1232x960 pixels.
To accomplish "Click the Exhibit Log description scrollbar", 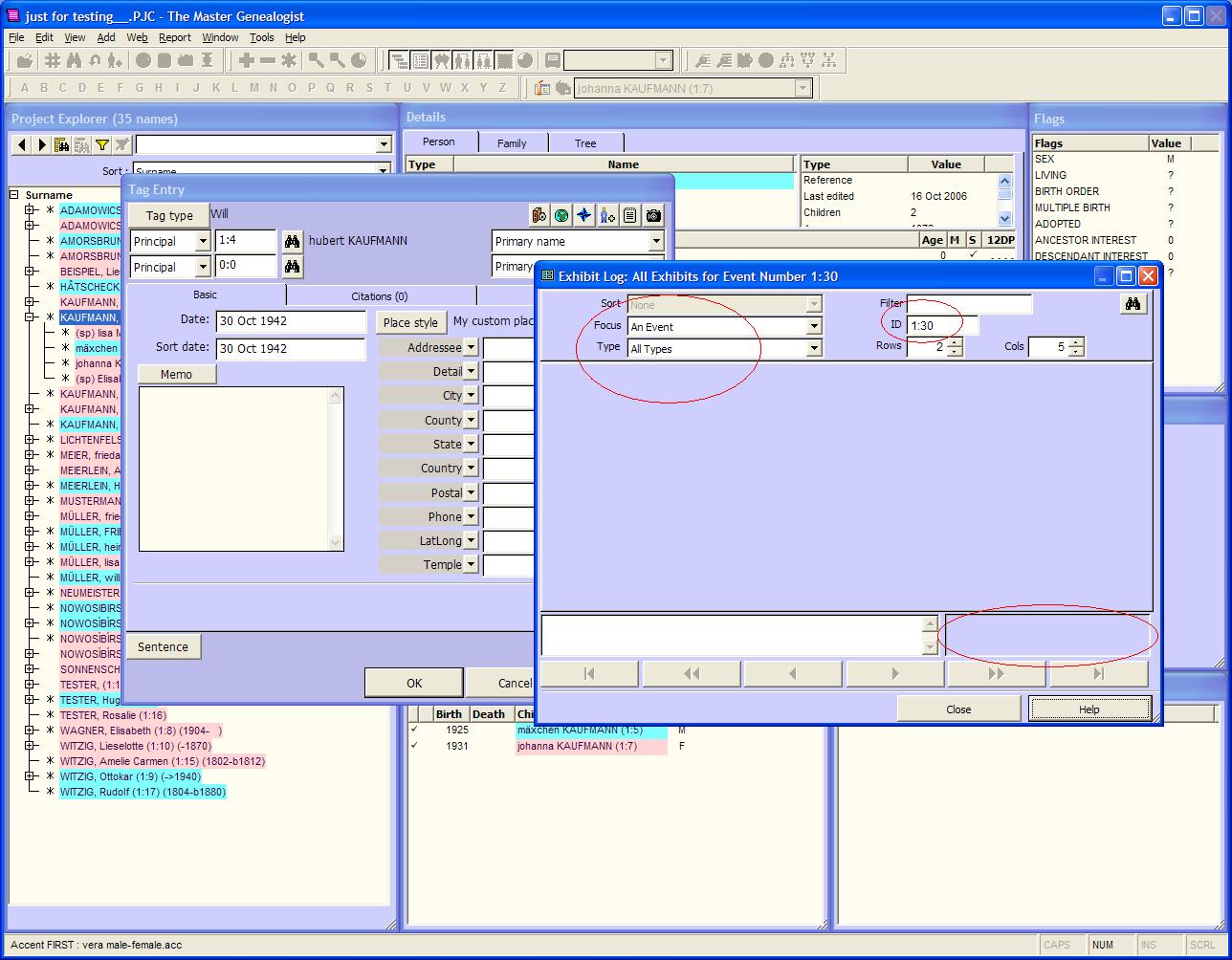I will [930, 635].
